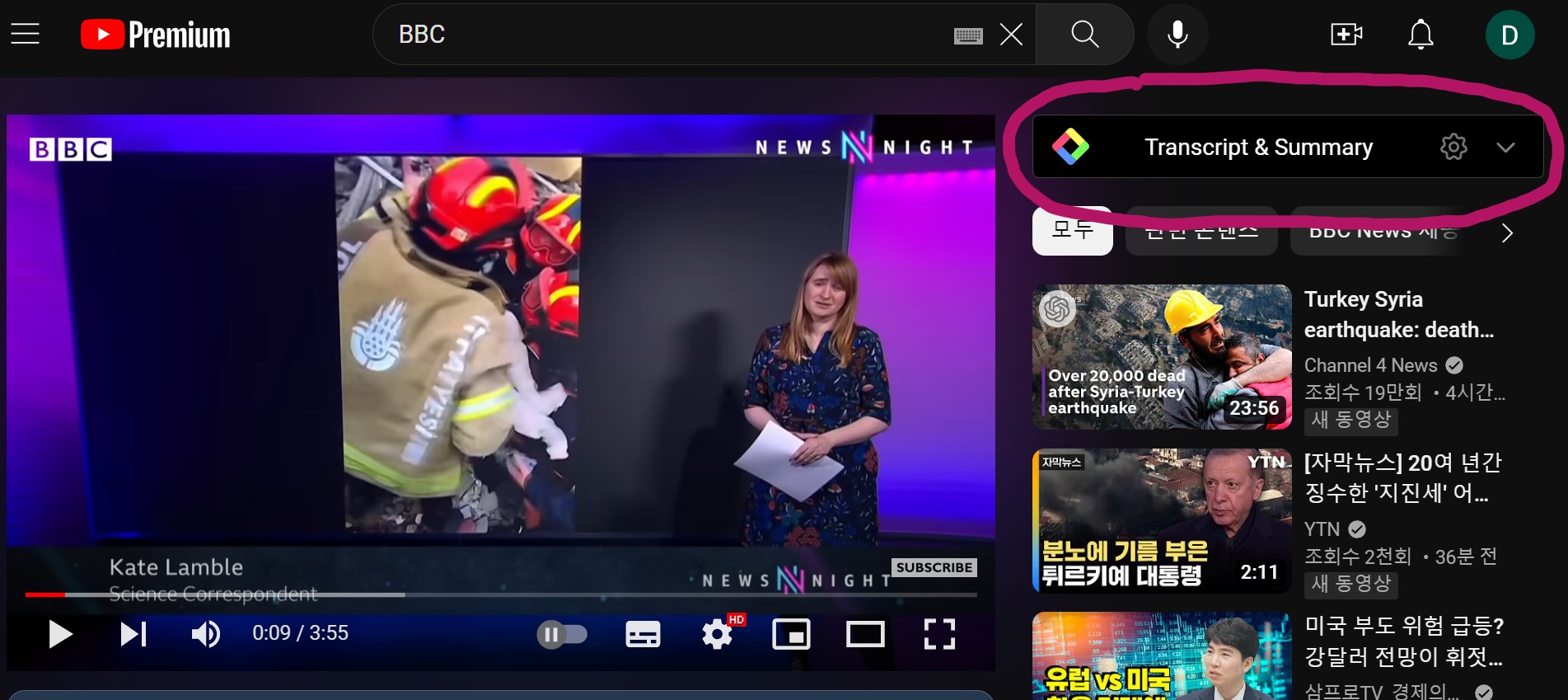Open the hamburger guide menu
The image size is (1568, 700).
point(25,34)
